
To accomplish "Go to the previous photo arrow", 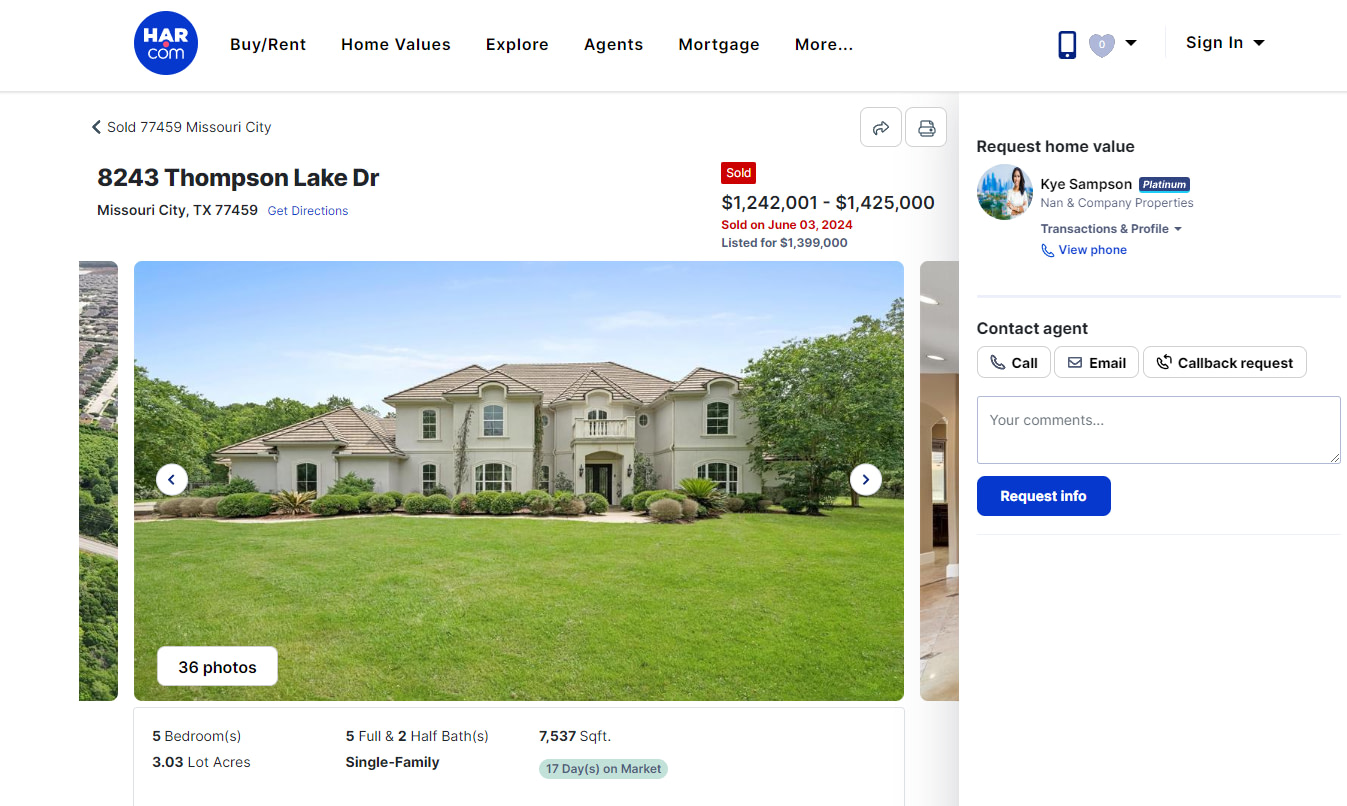I will 172,480.
